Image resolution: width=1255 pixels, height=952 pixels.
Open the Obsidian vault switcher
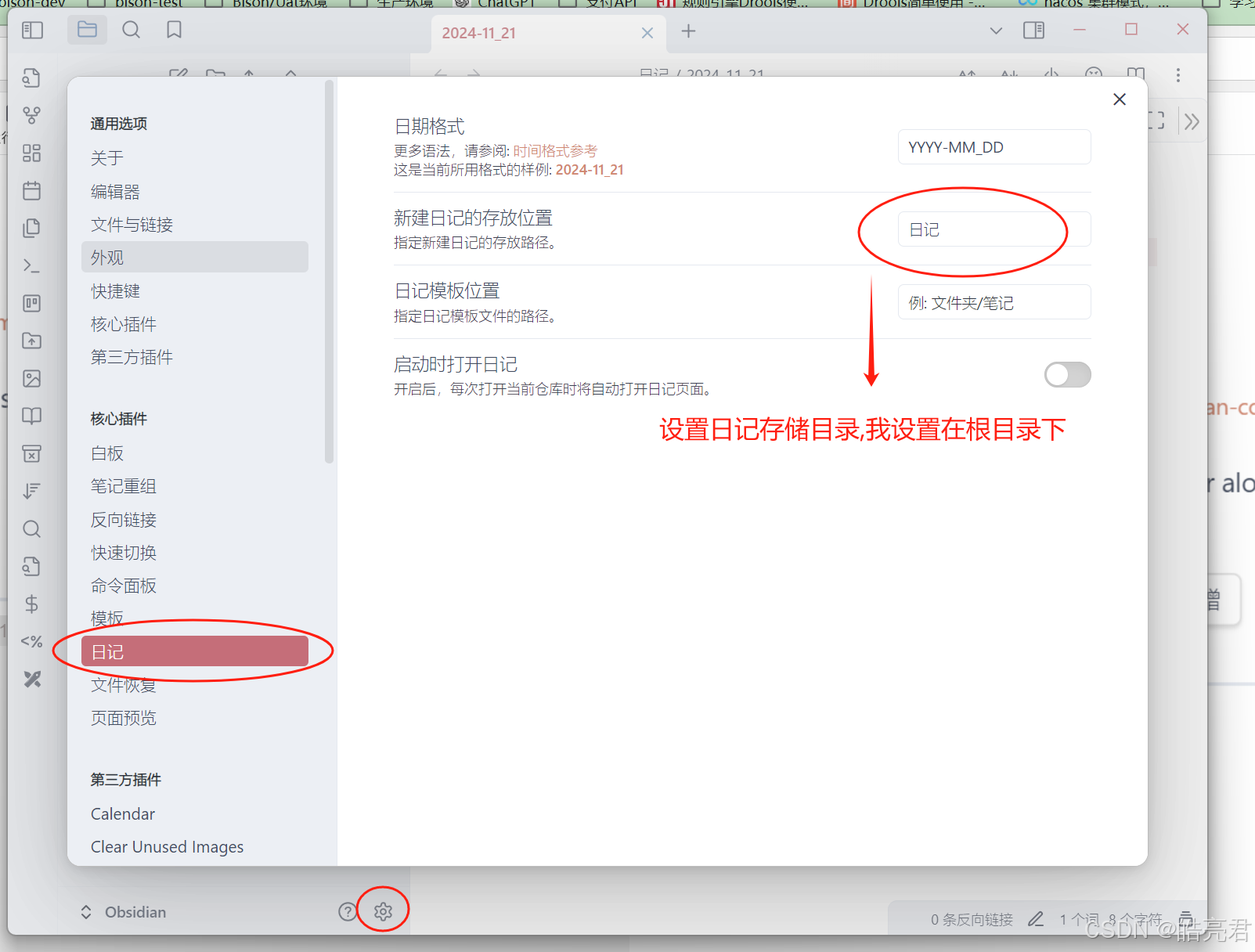pos(124,912)
